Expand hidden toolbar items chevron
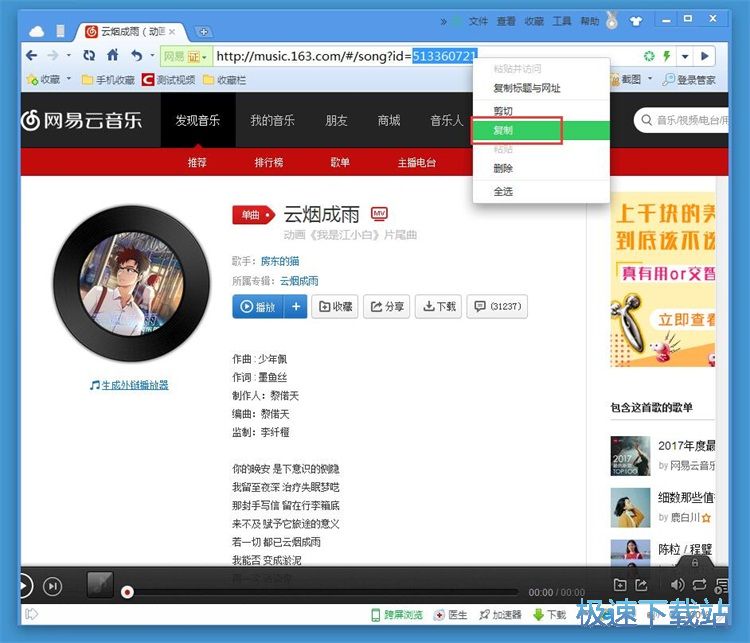750x643 pixels. tap(443, 21)
